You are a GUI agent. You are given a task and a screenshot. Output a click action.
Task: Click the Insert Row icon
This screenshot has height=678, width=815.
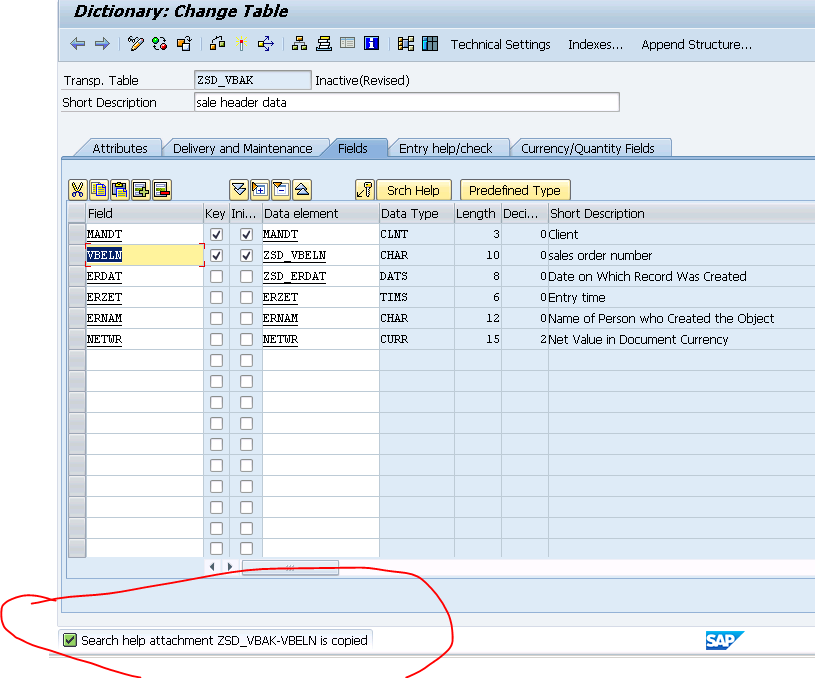(140, 189)
